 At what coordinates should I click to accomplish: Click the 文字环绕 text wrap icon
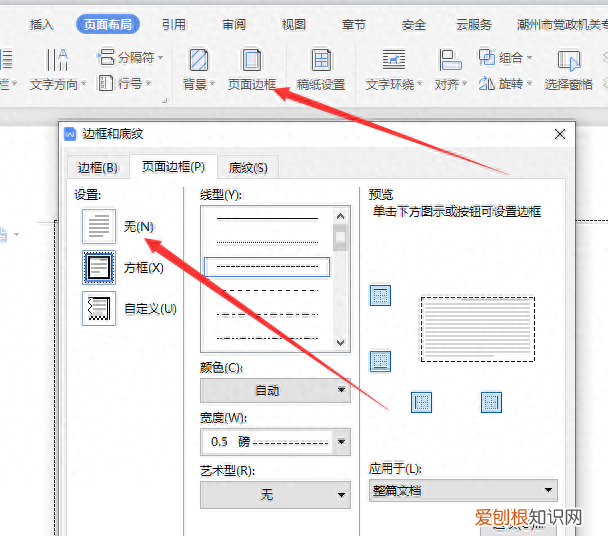coord(393,60)
